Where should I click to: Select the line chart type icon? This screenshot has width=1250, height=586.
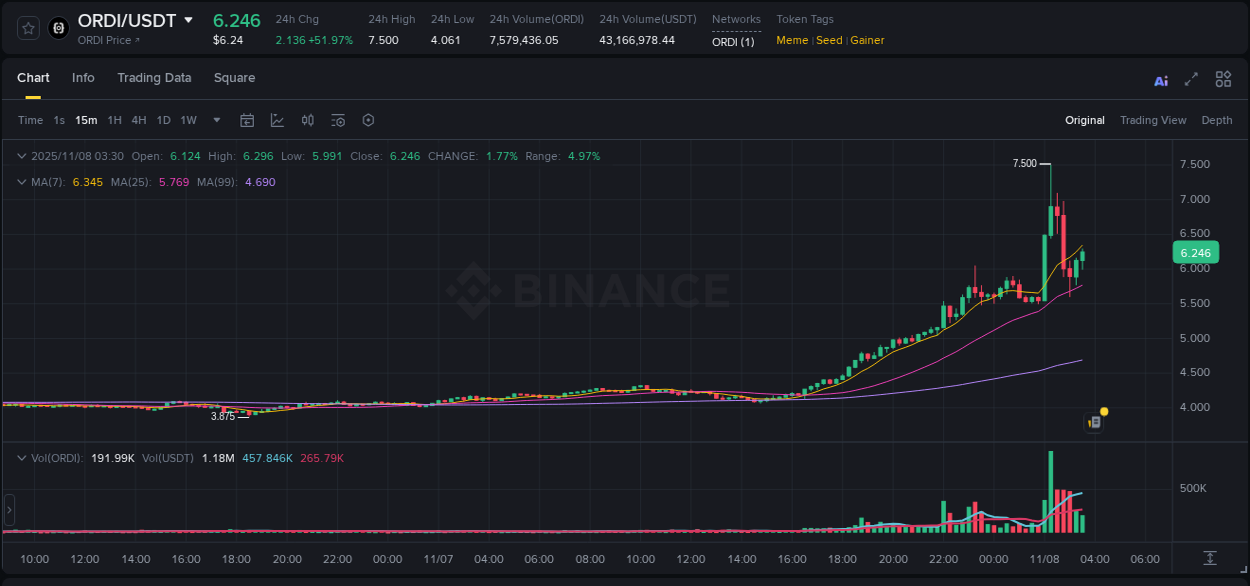277,120
